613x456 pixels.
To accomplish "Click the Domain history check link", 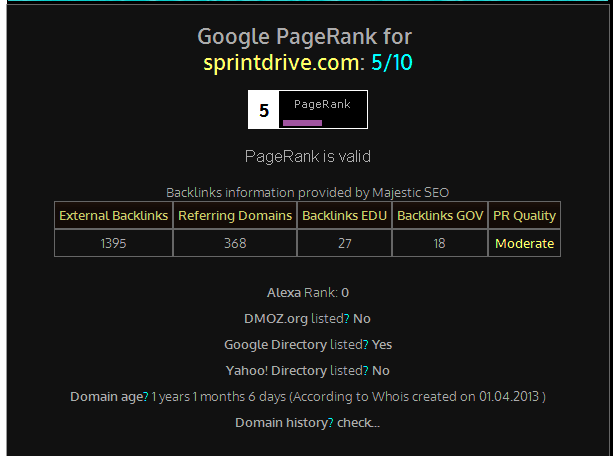I will click(358, 423).
